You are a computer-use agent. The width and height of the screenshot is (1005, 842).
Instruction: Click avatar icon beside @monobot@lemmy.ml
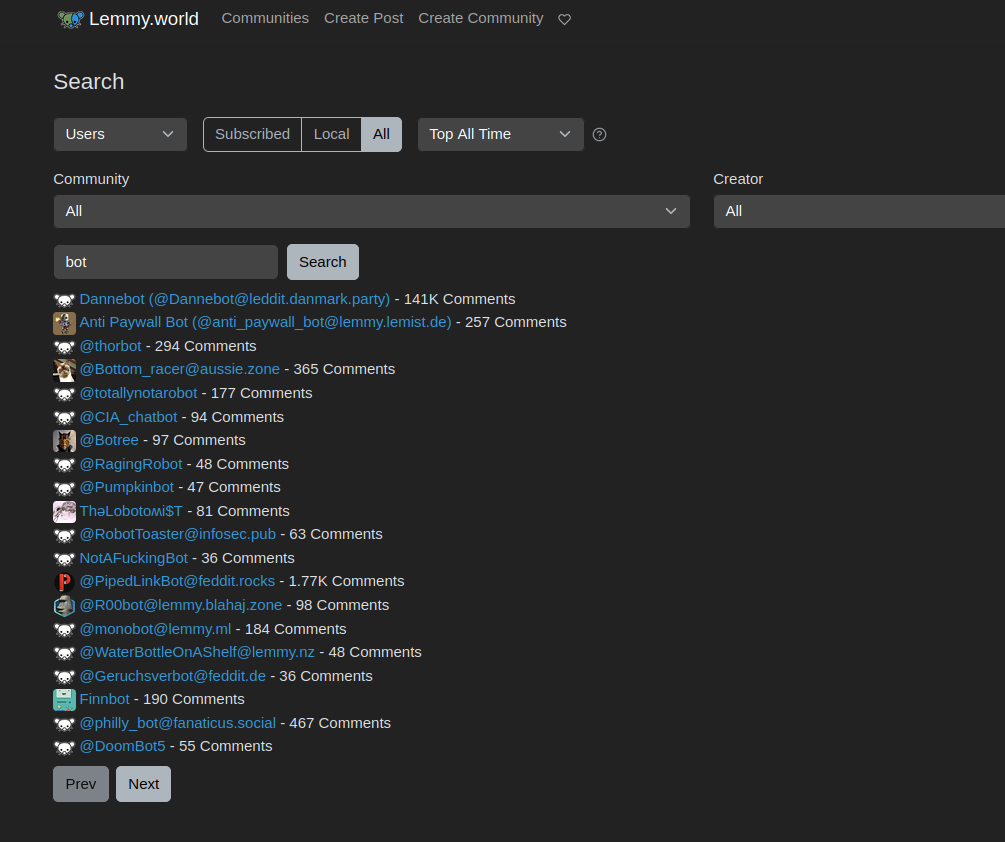(x=64, y=630)
